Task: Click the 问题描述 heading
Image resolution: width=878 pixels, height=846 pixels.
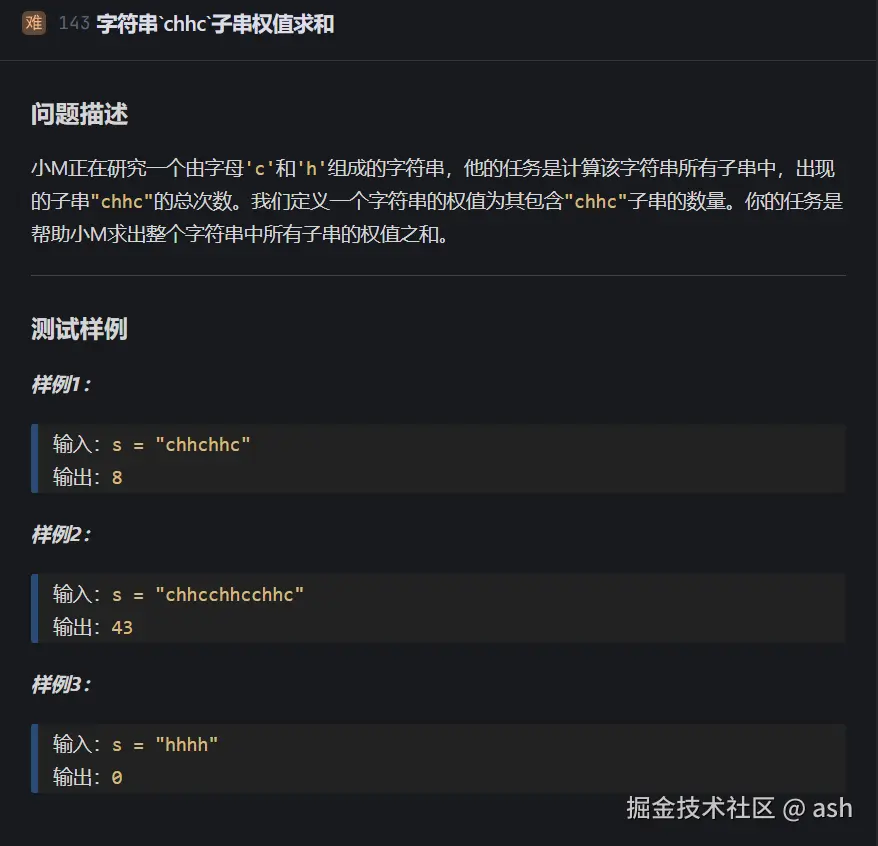Action: click(79, 114)
